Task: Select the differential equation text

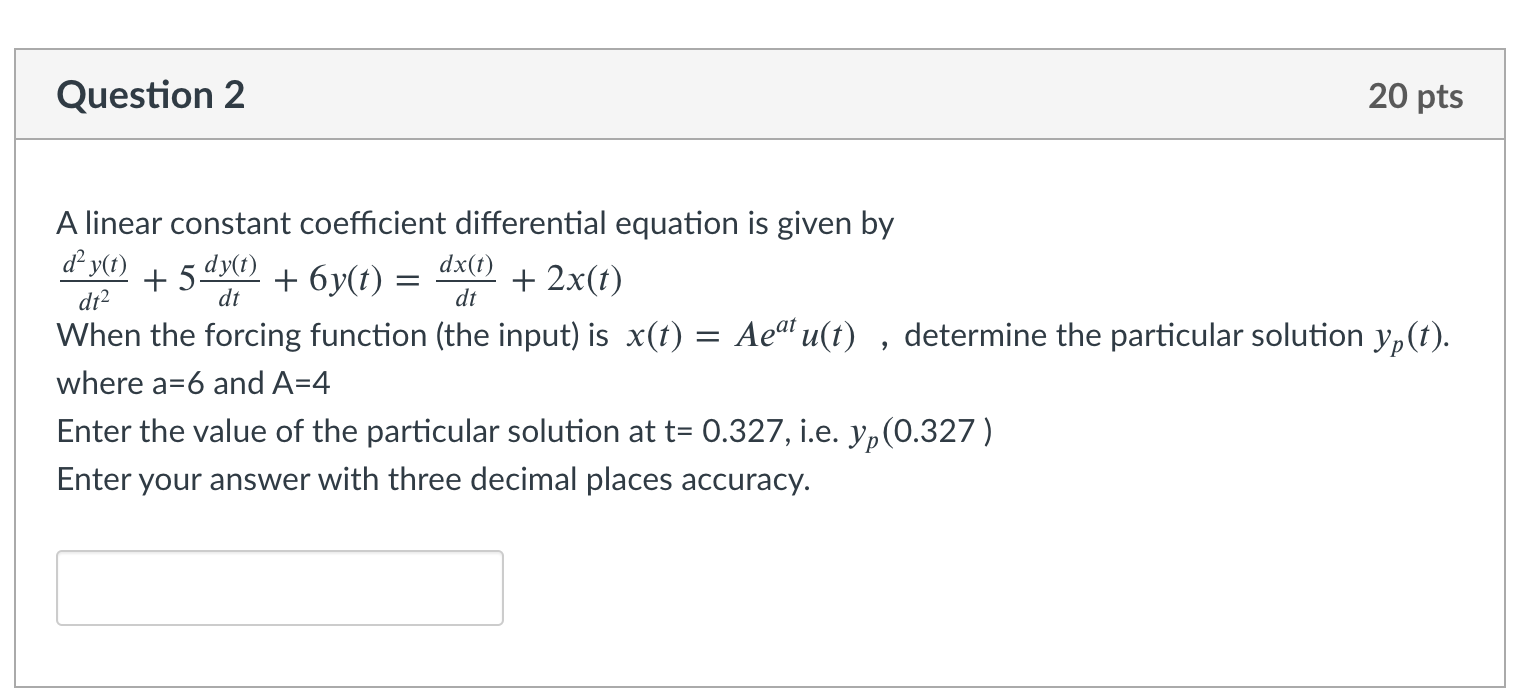Action: click(340, 278)
